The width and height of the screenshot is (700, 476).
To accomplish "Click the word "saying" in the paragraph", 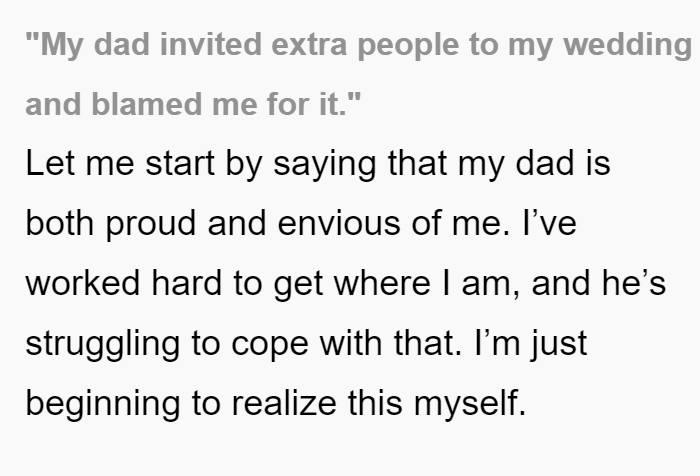I will pyautogui.click(x=325, y=165).
